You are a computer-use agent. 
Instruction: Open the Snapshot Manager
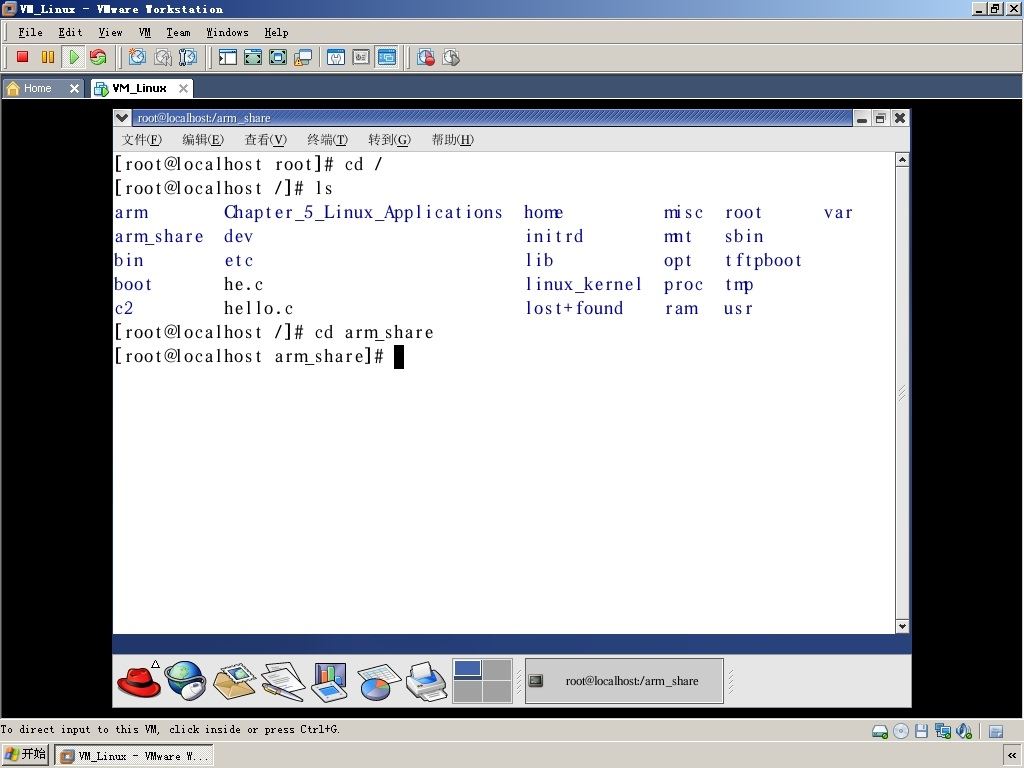(187, 57)
